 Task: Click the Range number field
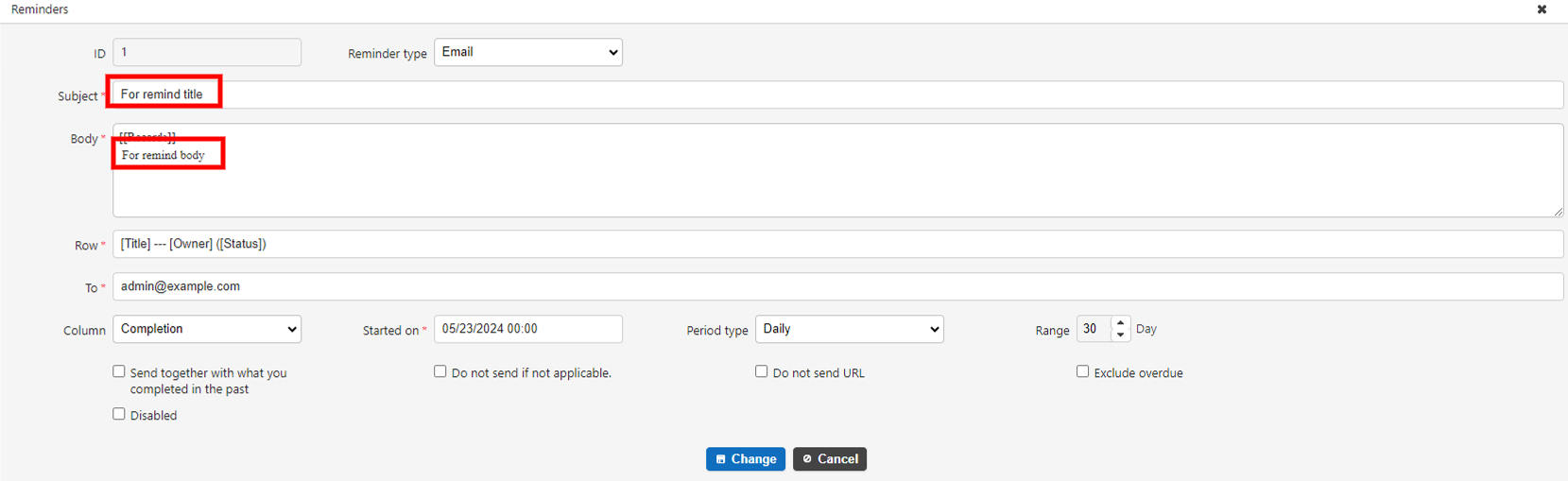click(1094, 329)
